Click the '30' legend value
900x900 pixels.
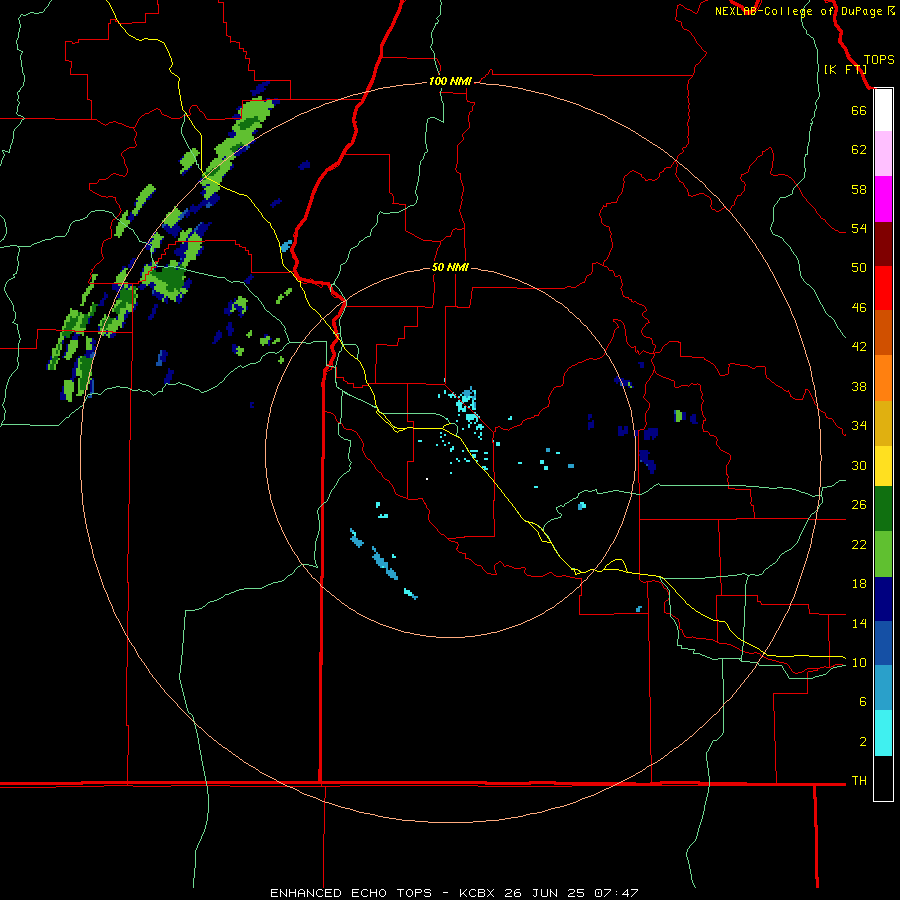pos(859,465)
